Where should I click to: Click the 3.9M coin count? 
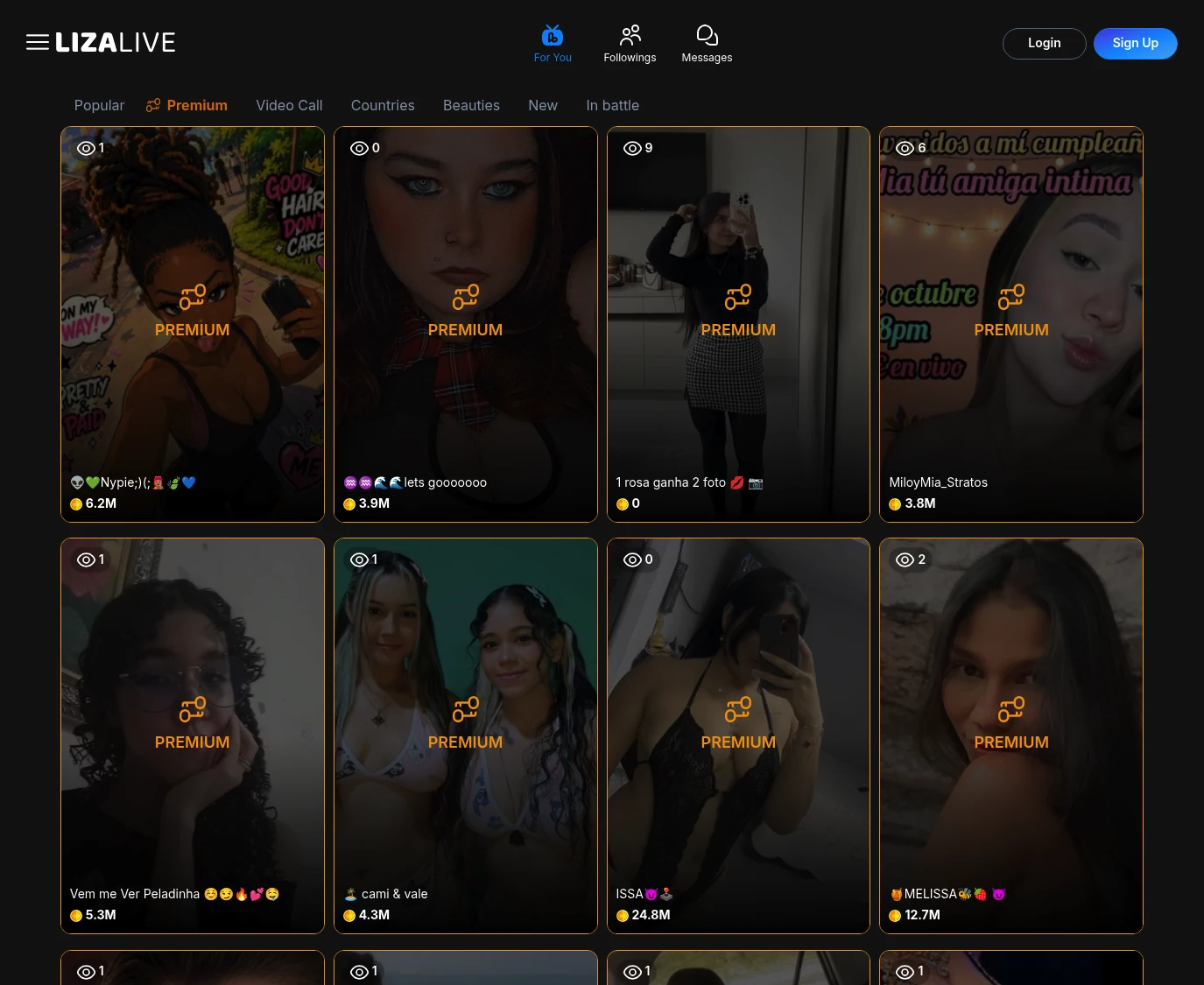click(374, 503)
